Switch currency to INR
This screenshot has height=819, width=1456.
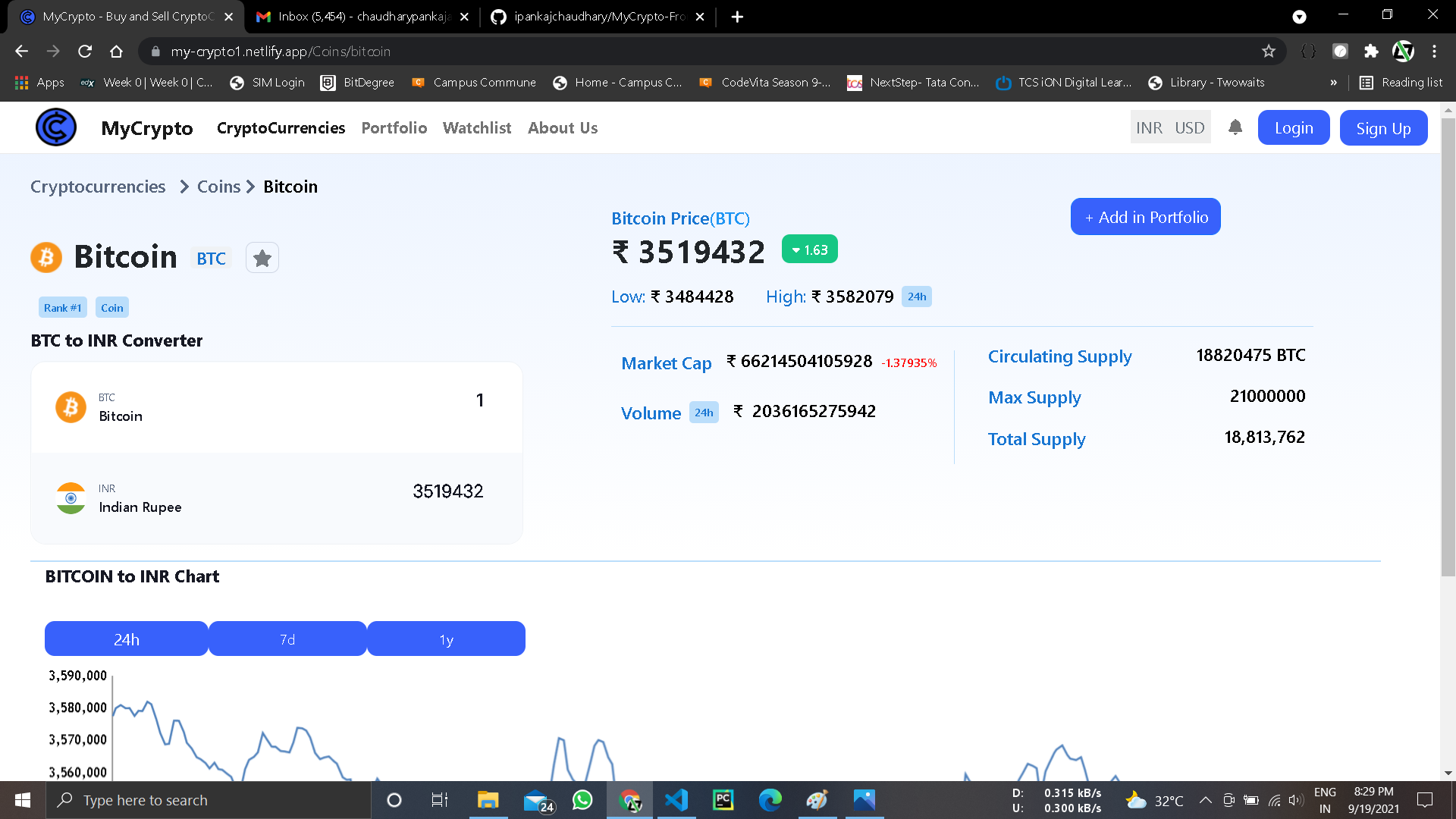[x=1149, y=128]
